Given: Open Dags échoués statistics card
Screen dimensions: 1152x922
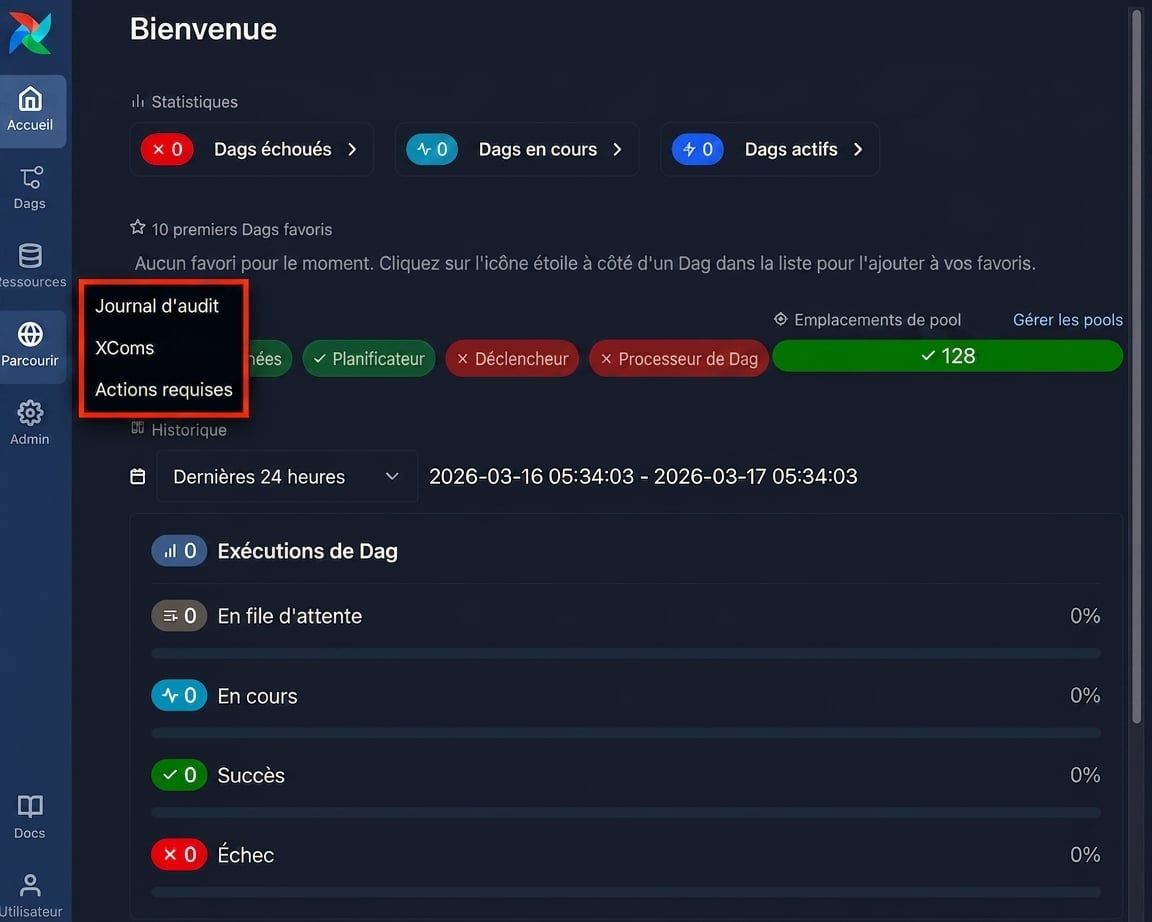Looking at the screenshot, I should (x=251, y=149).
